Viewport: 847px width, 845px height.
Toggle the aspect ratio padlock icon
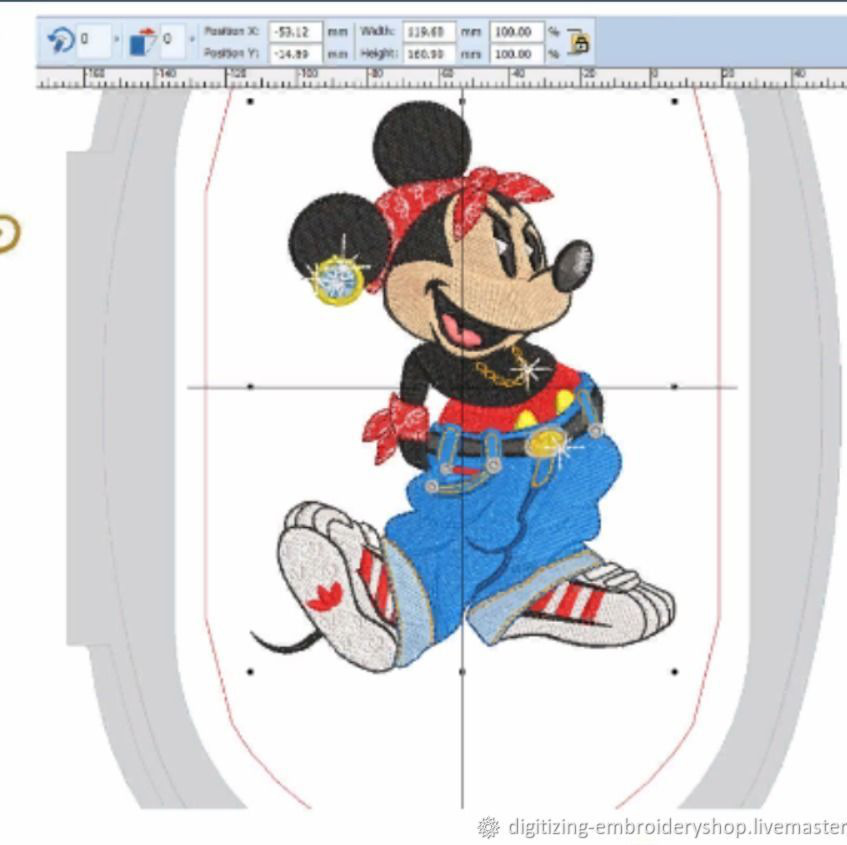tap(578, 42)
